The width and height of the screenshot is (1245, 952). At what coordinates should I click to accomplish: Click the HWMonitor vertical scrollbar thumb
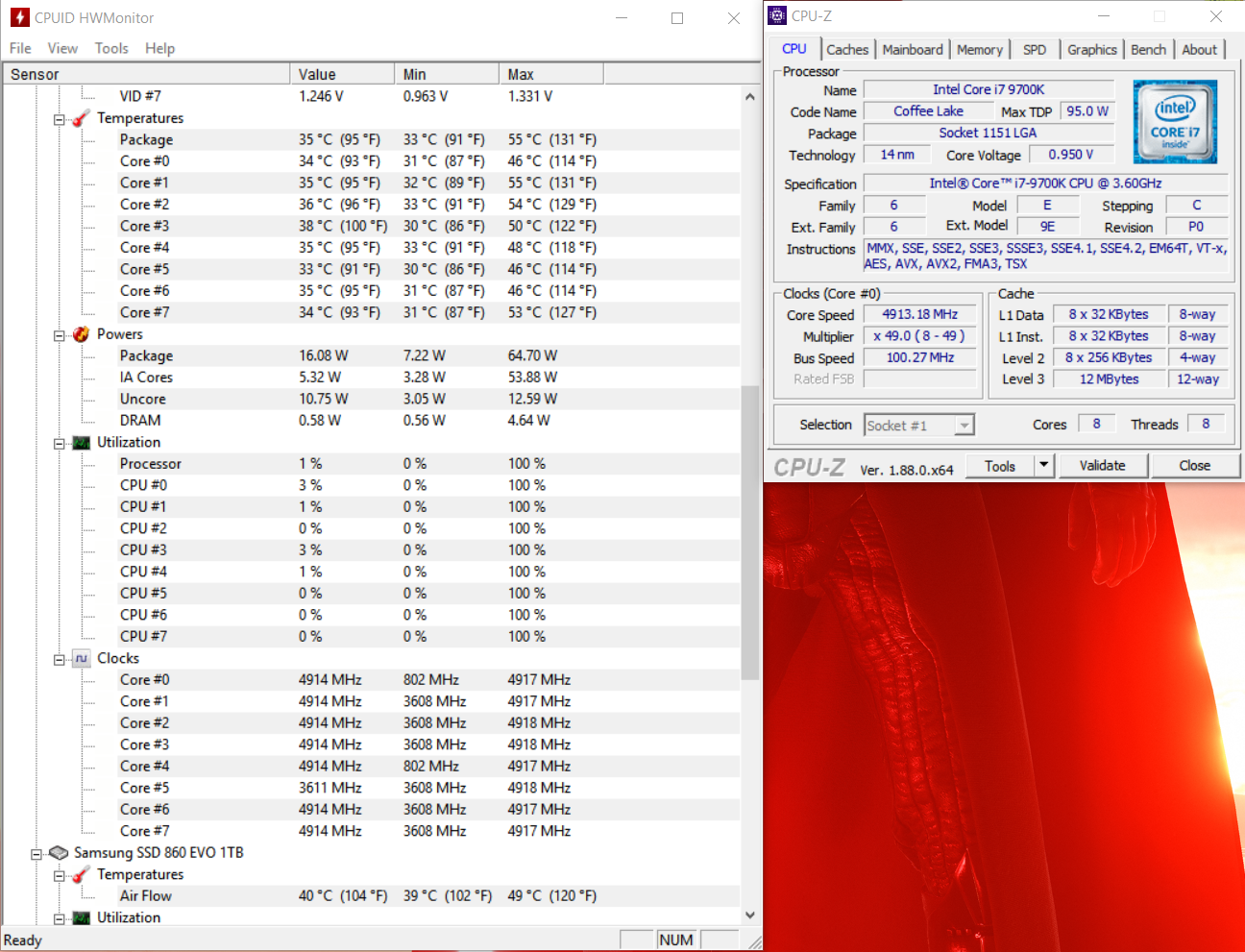(750, 533)
